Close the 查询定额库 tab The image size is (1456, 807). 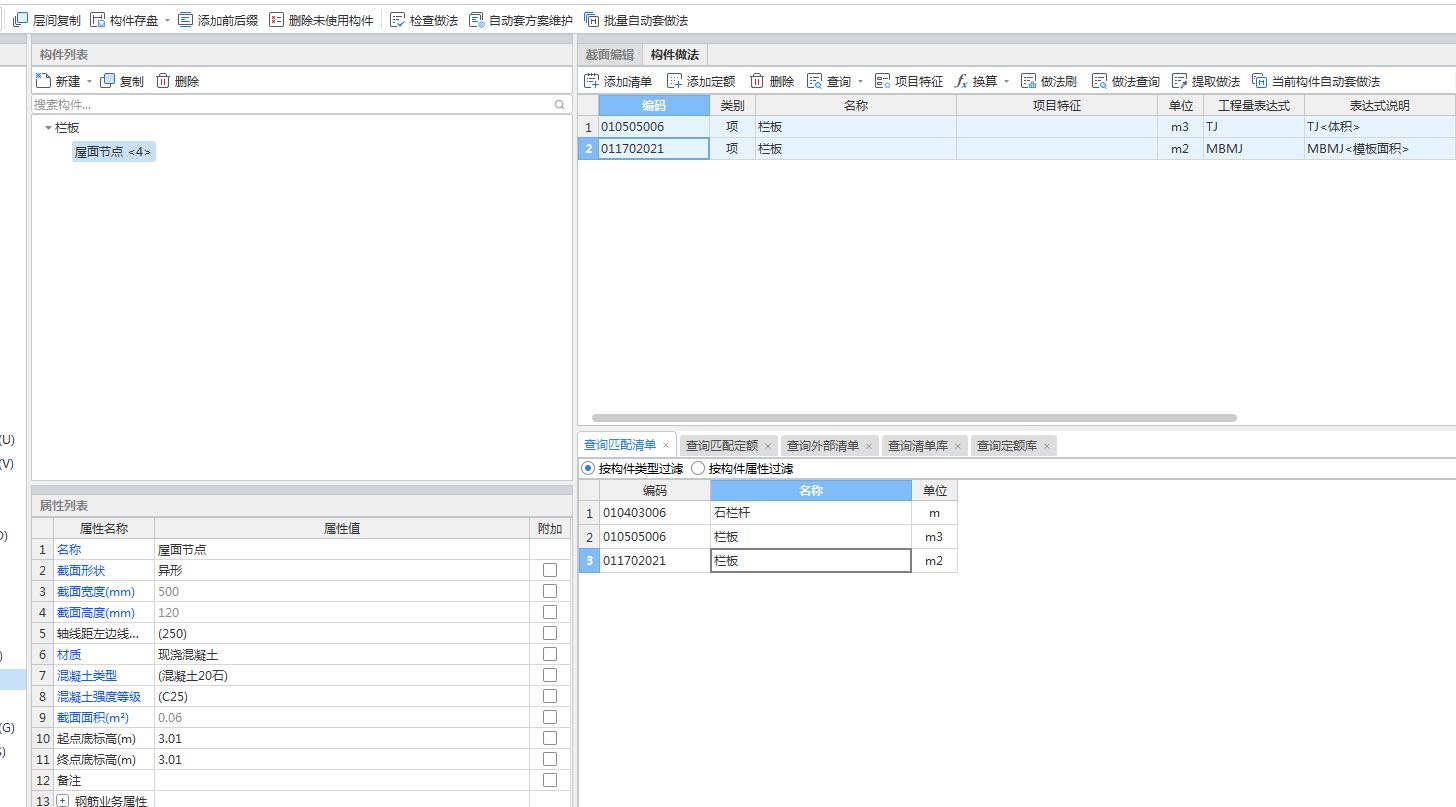pos(1047,446)
